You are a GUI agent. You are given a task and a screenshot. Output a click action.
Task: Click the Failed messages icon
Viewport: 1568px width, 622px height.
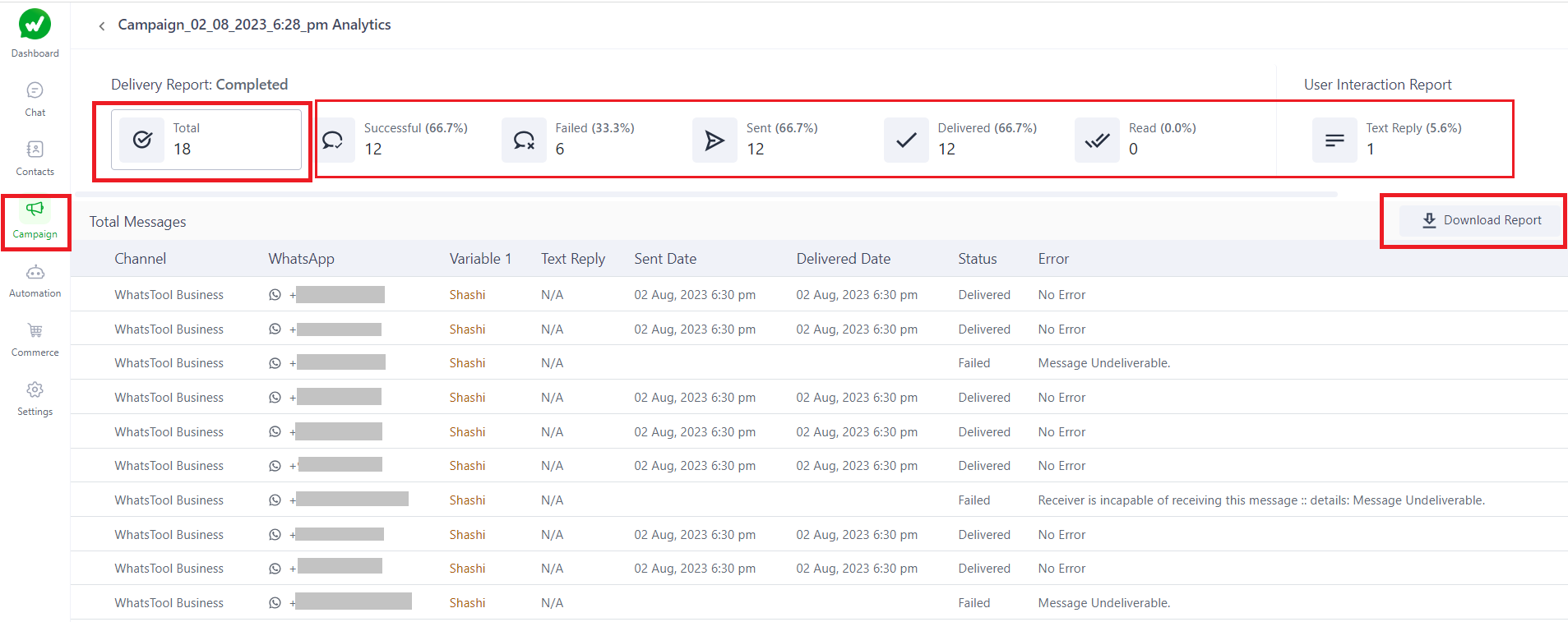pyautogui.click(x=524, y=140)
